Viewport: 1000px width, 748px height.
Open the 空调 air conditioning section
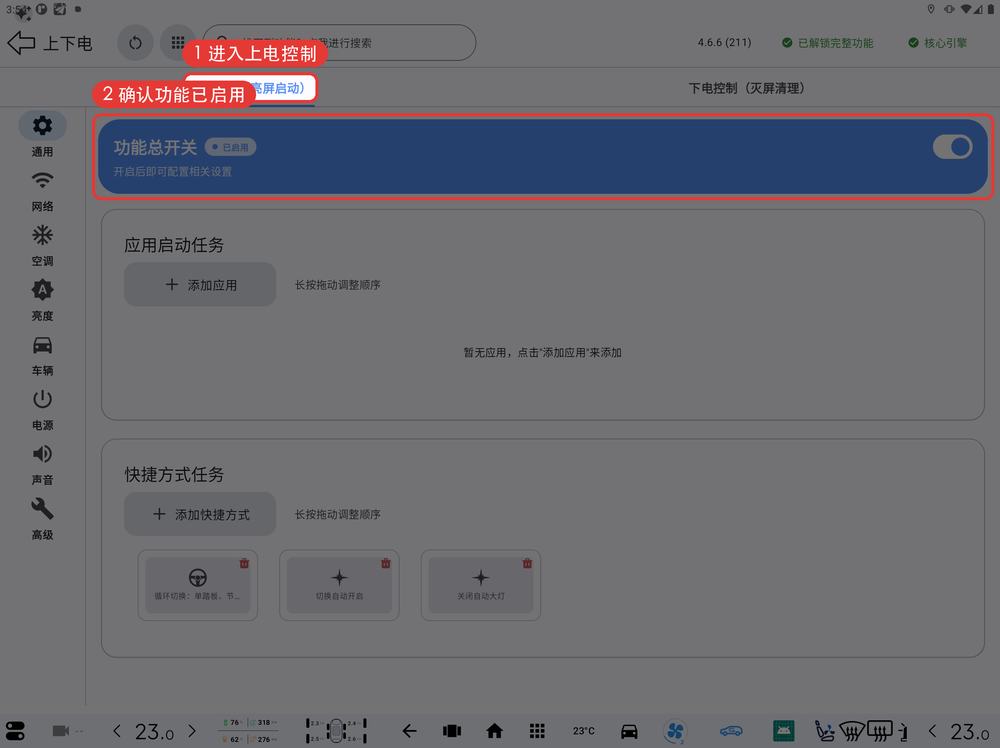coord(42,245)
